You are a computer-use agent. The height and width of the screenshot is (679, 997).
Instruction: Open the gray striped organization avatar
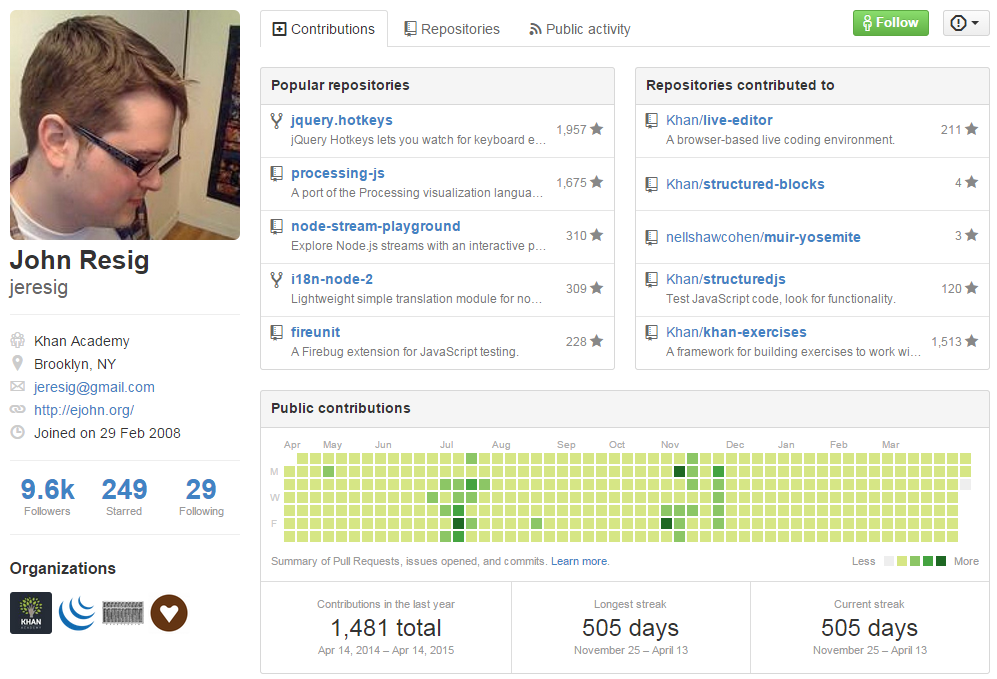pos(123,613)
